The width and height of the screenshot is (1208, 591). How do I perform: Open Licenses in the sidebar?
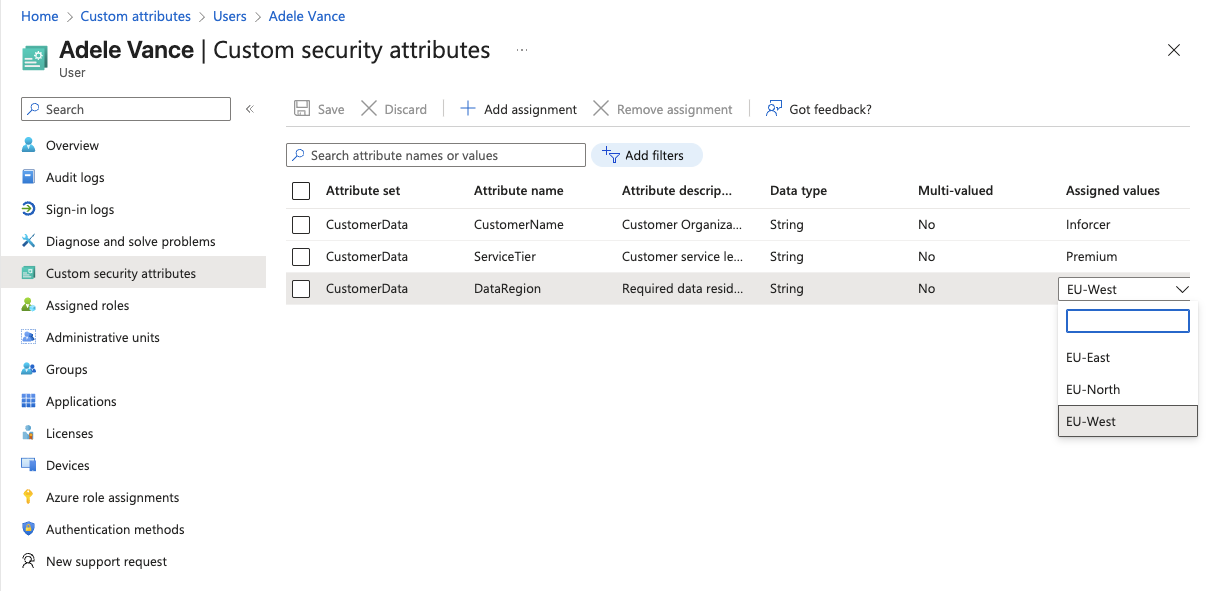point(69,433)
